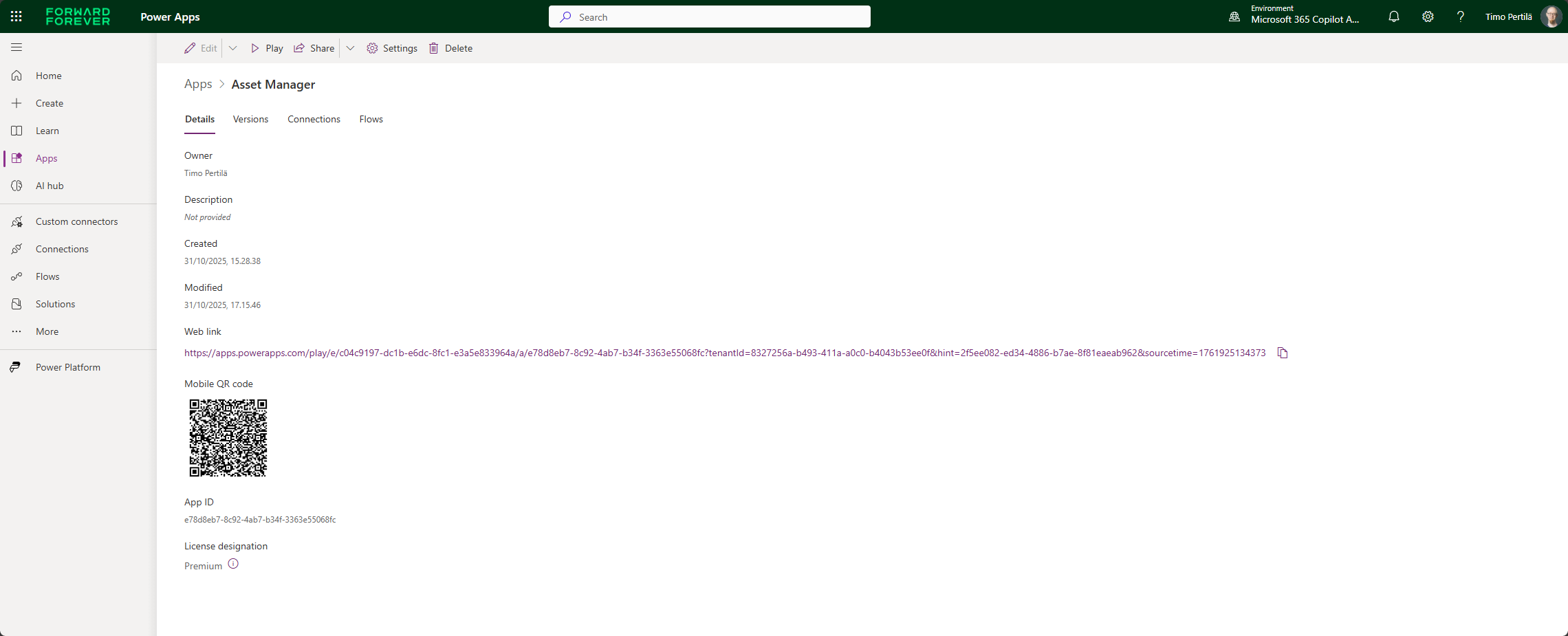The width and height of the screenshot is (1568, 636).
Task: Expand the Edit dropdown chevron
Action: pyautogui.click(x=233, y=48)
